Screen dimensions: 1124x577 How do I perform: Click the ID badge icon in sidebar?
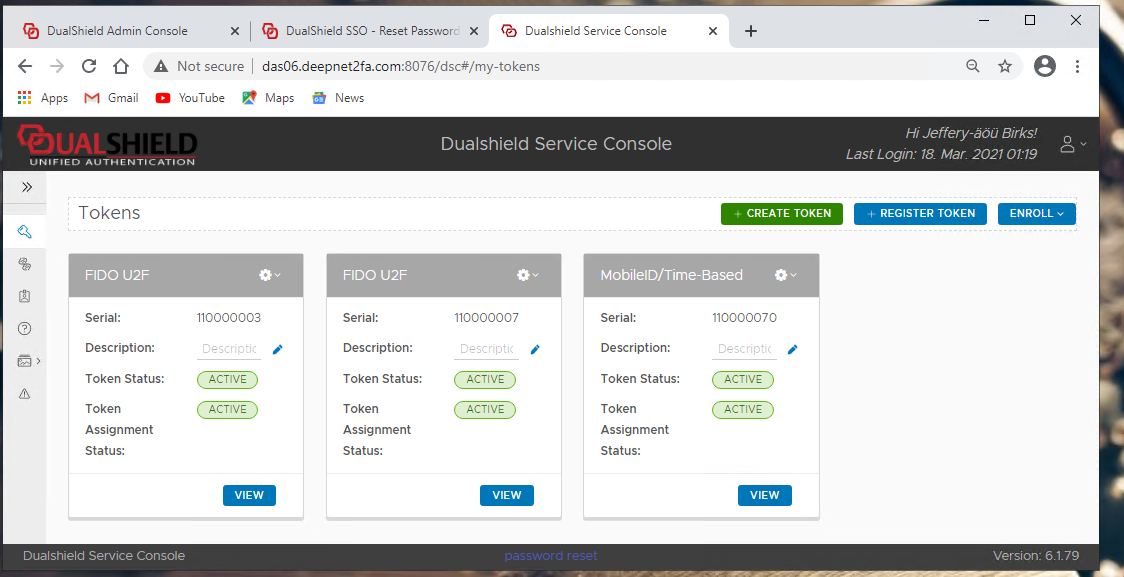(x=25, y=297)
